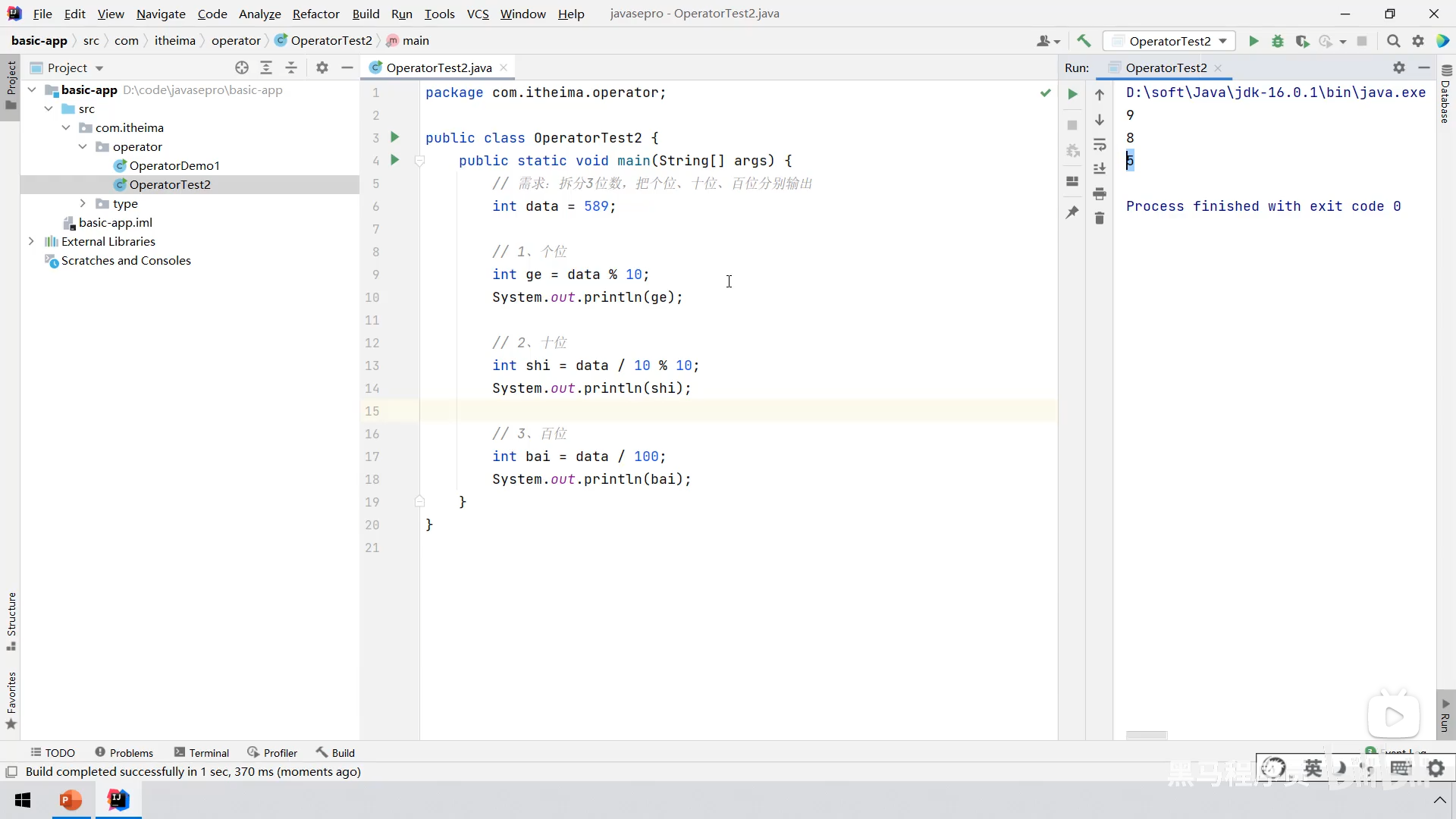Rerun program in Run panel
This screenshot has width=1456, height=819.
(x=1072, y=94)
